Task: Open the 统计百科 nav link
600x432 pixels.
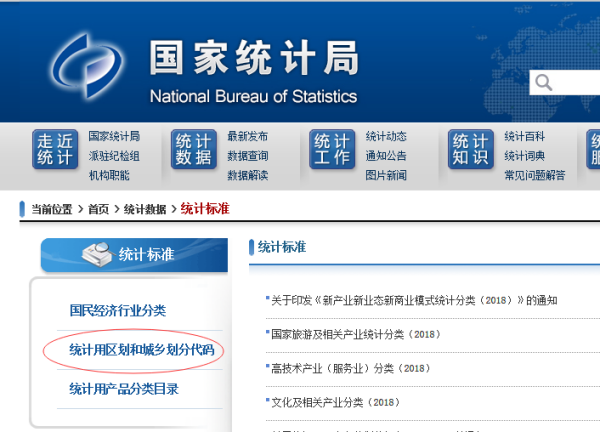Action: click(524, 136)
